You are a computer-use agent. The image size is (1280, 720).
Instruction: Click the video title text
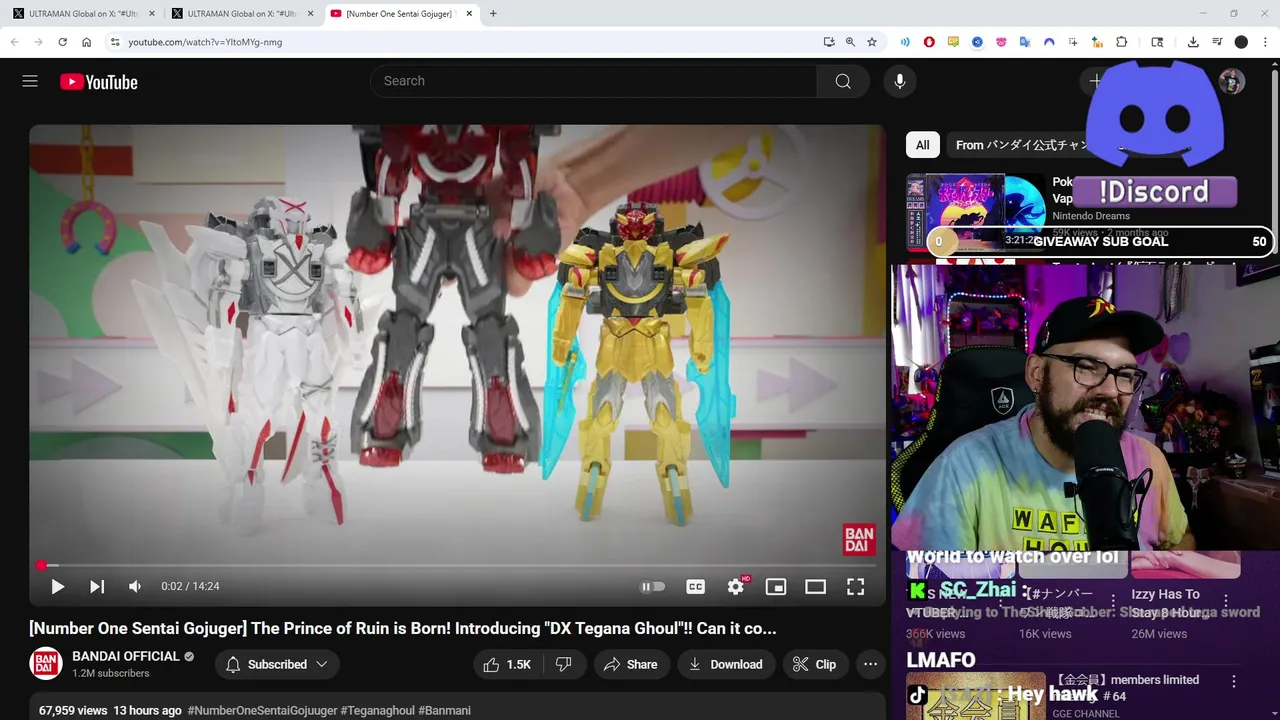click(x=403, y=628)
